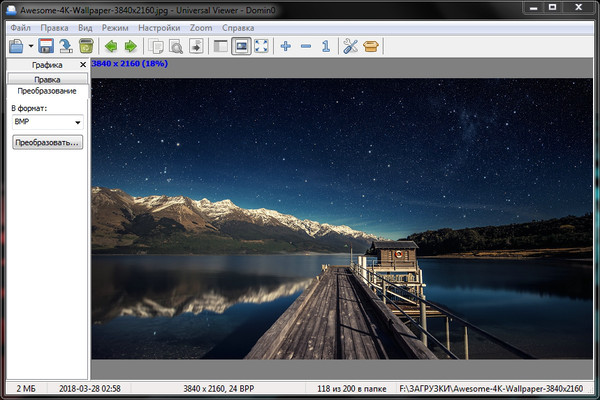This screenshot has height=400, width=600.
Task: Go to next file with green right arrow
Action: pyautogui.click(x=130, y=46)
